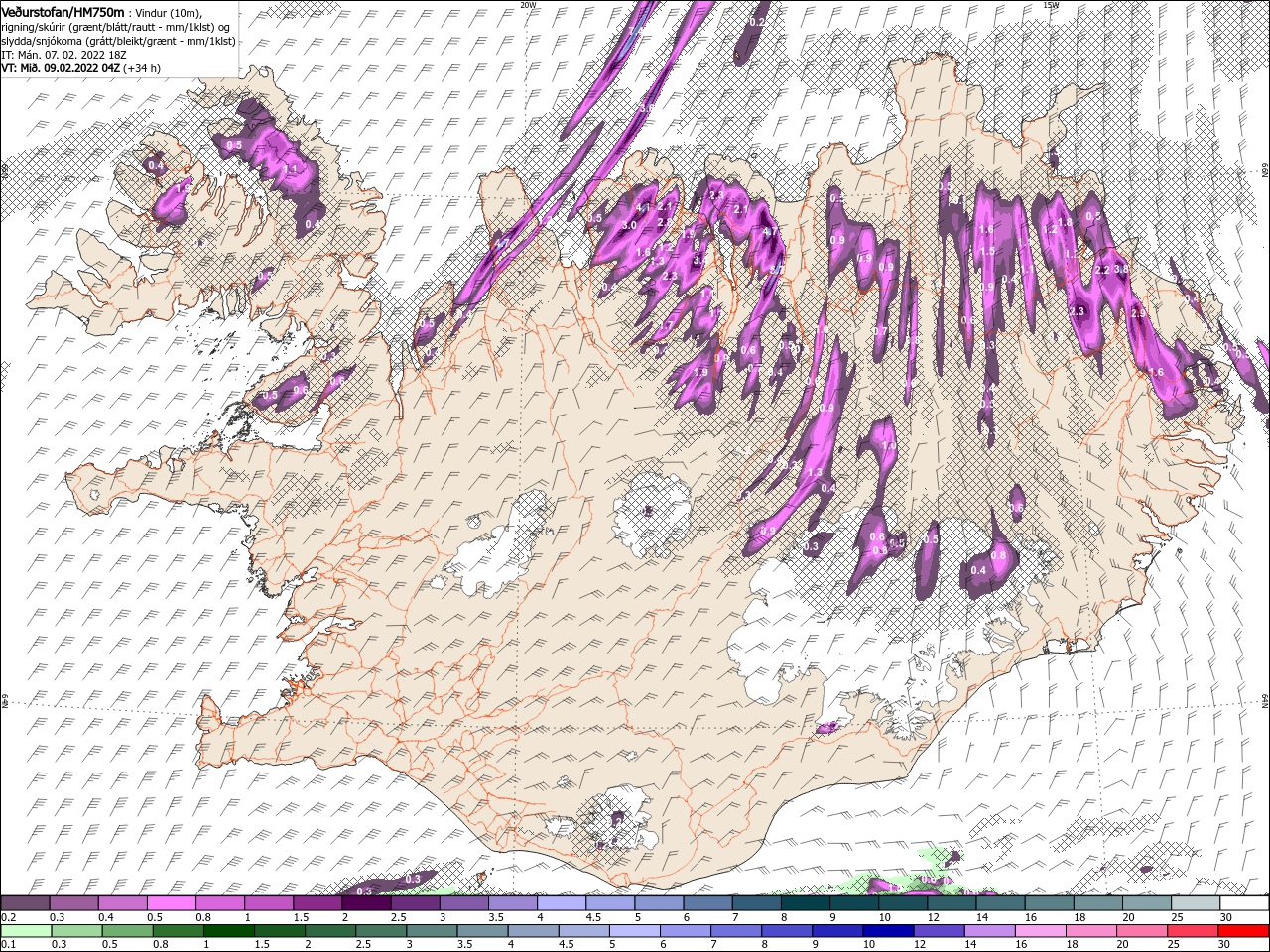Click the darkest purple 2 legend swatch
The image size is (1270, 952).
366,903
